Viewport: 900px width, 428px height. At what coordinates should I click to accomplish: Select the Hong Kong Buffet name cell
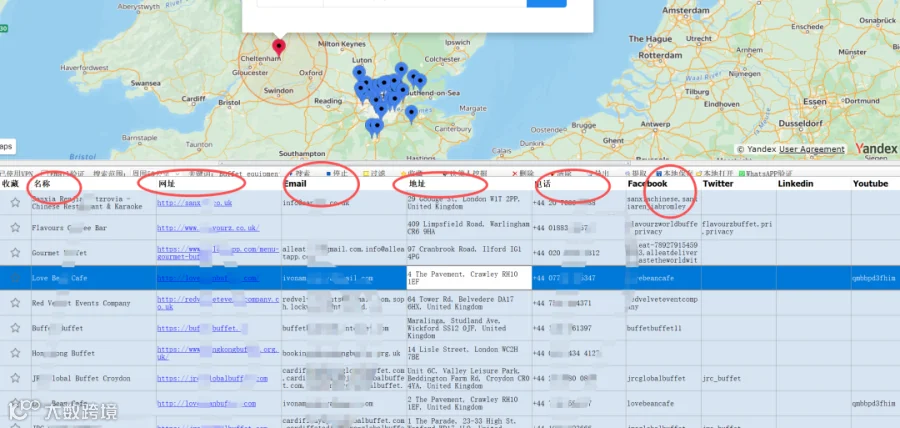[63, 353]
